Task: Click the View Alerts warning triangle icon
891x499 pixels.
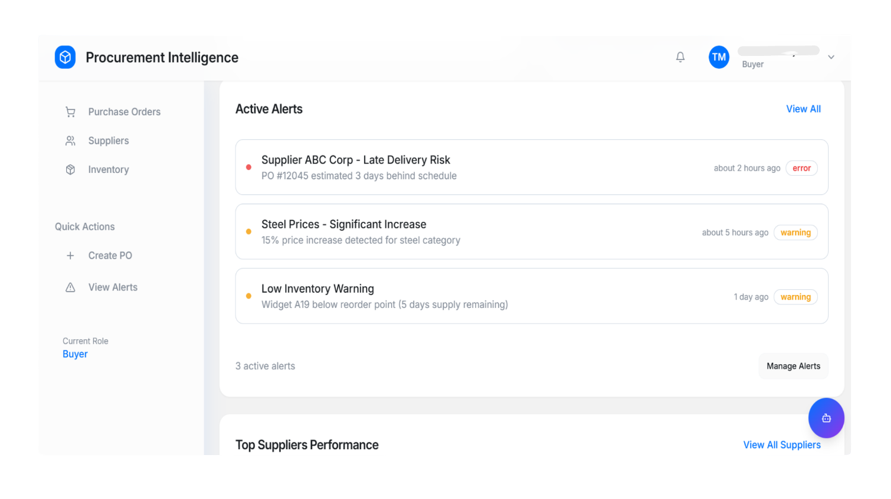Action: 70,288
